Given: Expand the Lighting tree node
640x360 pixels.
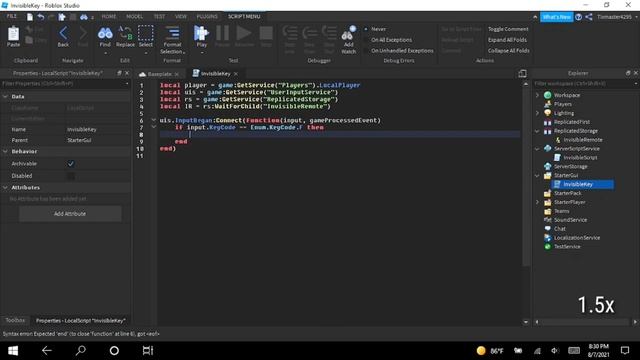Looking at the screenshot, I should (x=537, y=113).
